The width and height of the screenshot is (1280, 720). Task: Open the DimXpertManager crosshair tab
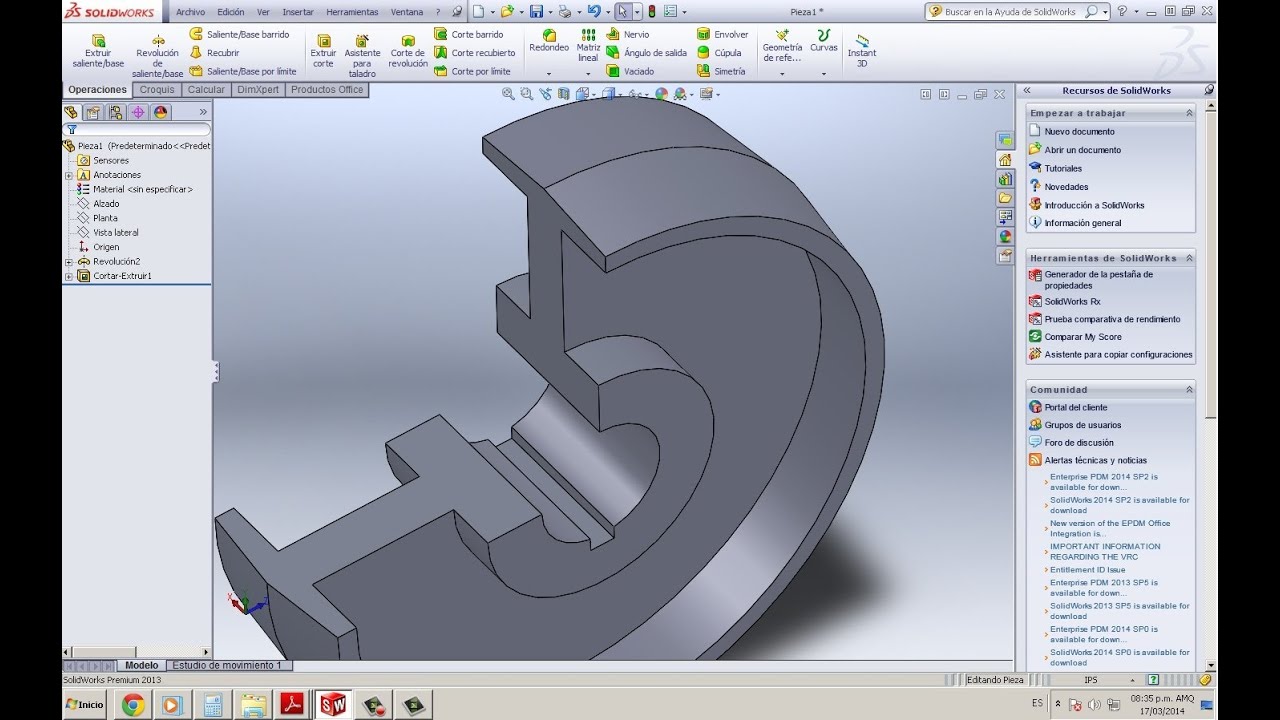pyautogui.click(x=138, y=112)
